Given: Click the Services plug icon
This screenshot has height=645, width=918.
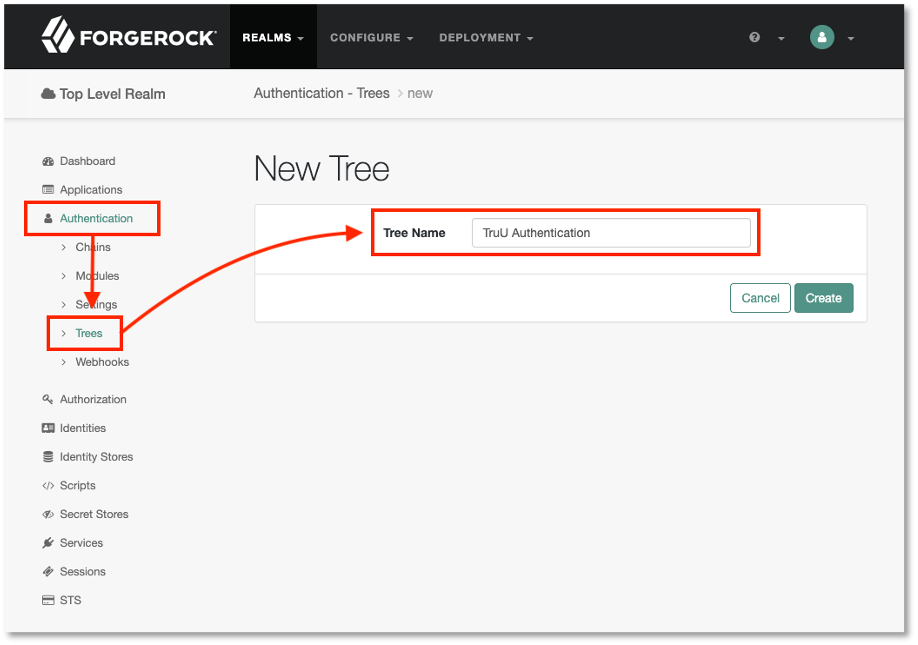Looking at the screenshot, I should 48,543.
